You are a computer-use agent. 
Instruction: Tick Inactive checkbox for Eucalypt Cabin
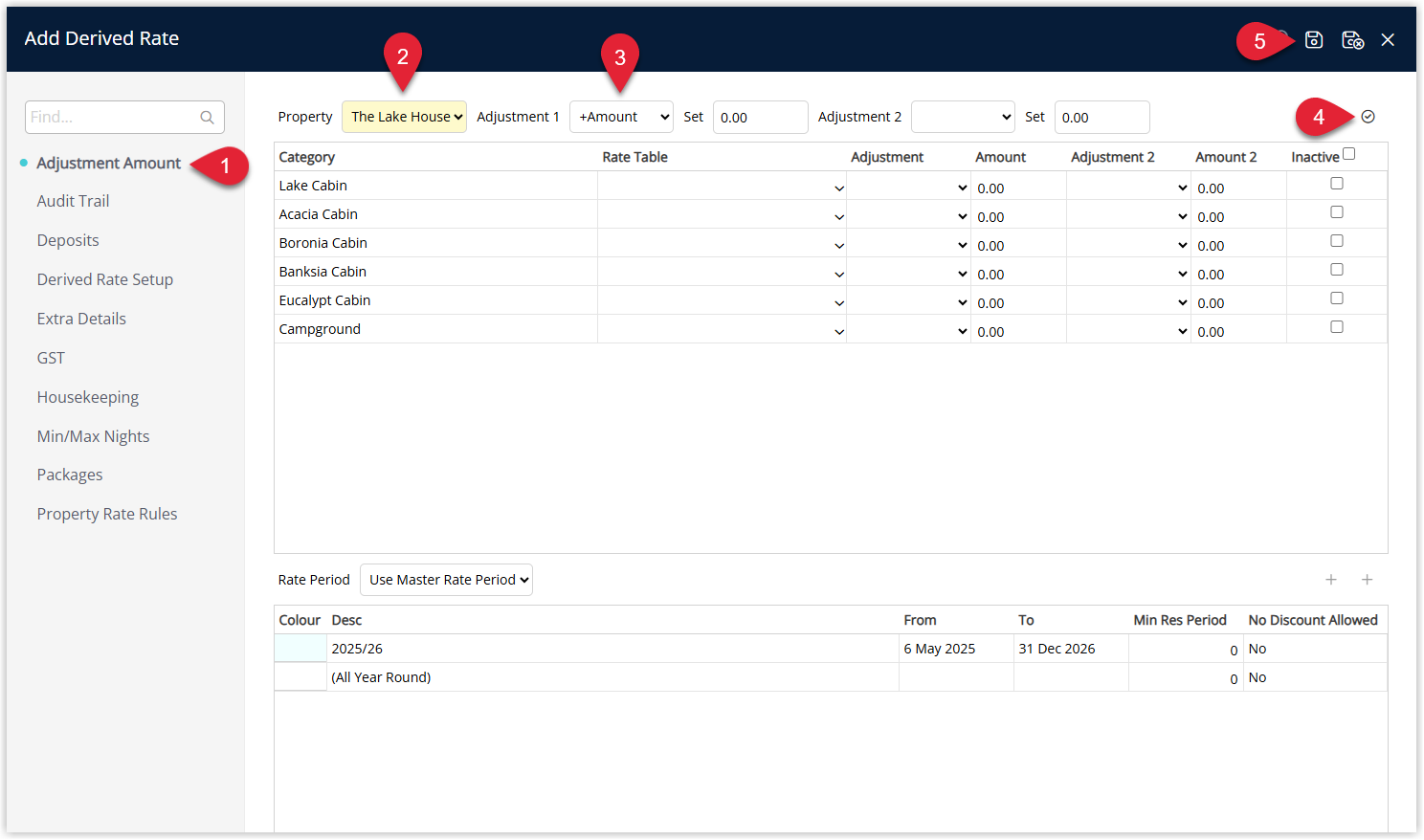pyautogui.click(x=1337, y=298)
